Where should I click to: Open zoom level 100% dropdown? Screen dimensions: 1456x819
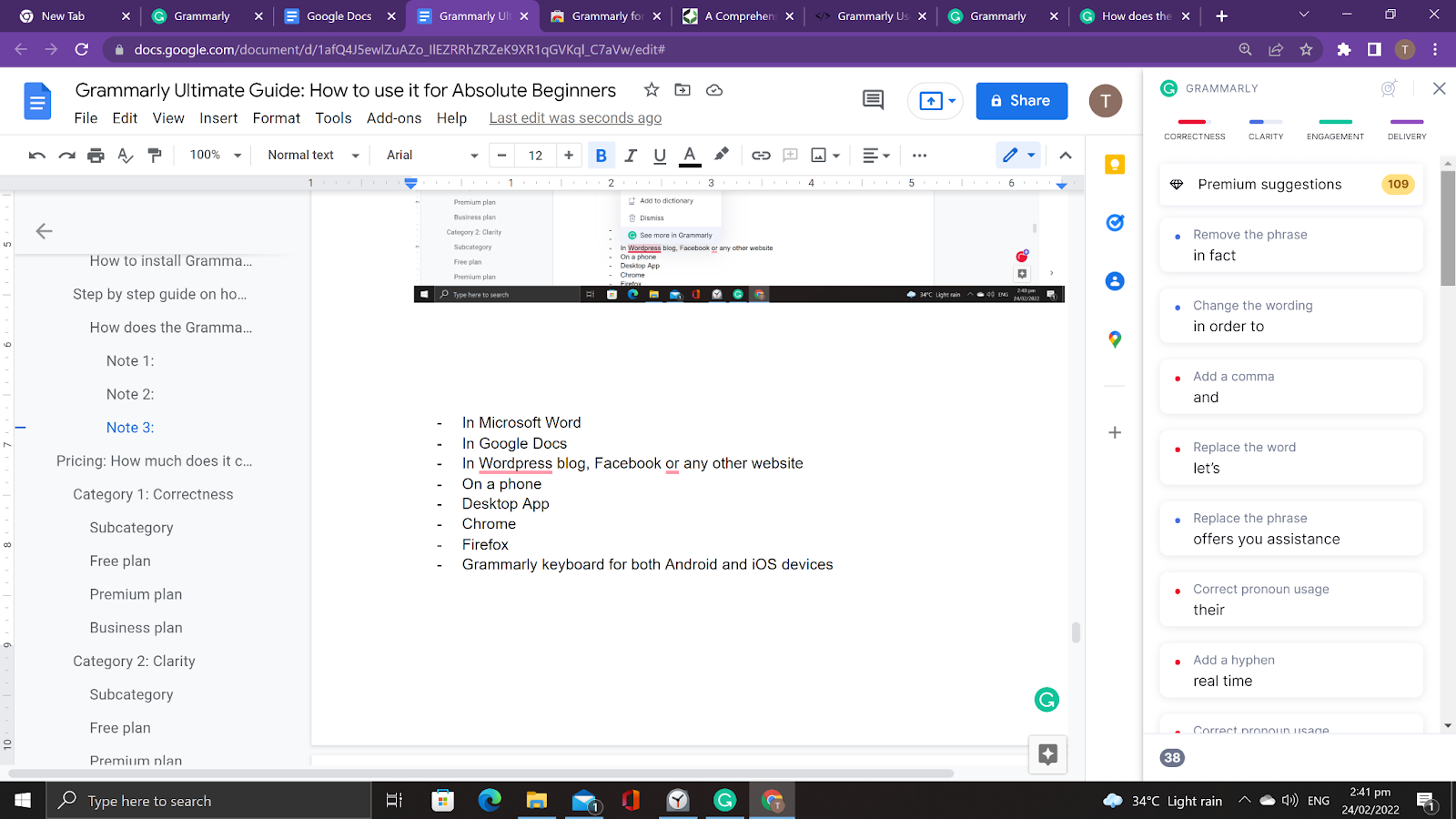pyautogui.click(x=215, y=156)
